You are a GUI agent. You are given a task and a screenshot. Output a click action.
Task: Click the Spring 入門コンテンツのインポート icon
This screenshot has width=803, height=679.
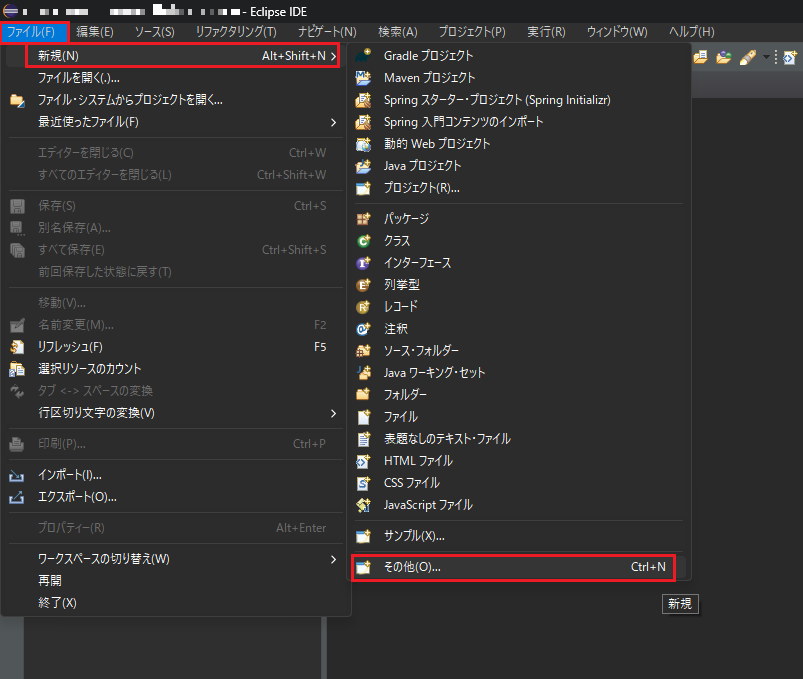pyautogui.click(x=363, y=122)
